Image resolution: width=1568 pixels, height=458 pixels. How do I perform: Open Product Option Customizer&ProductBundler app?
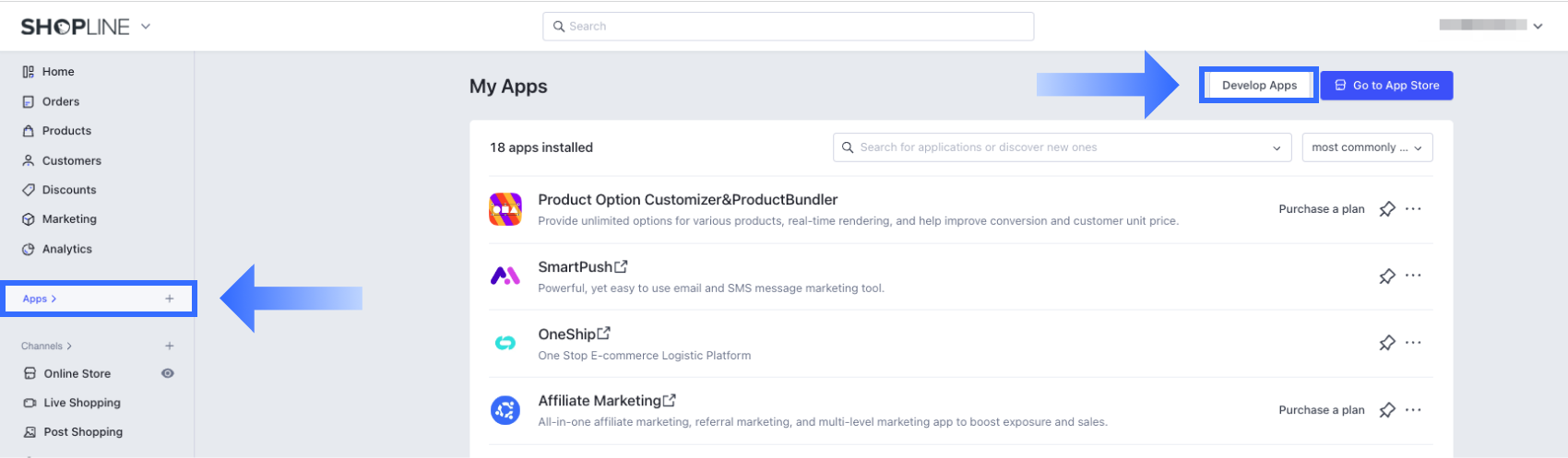pyautogui.click(x=688, y=200)
